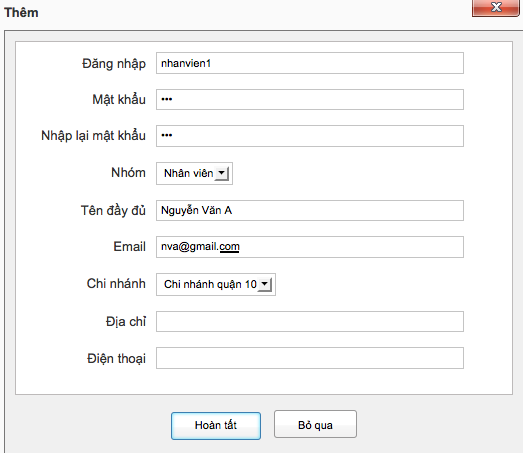The height and width of the screenshot is (453, 523).
Task: Click the Địa chỉ label text
Action: [x=126, y=322]
